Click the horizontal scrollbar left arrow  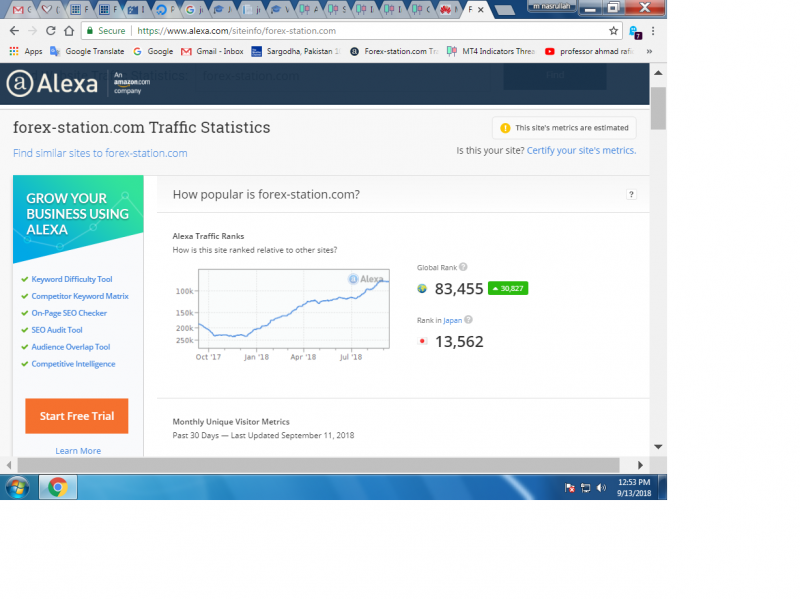tap(9, 465)
